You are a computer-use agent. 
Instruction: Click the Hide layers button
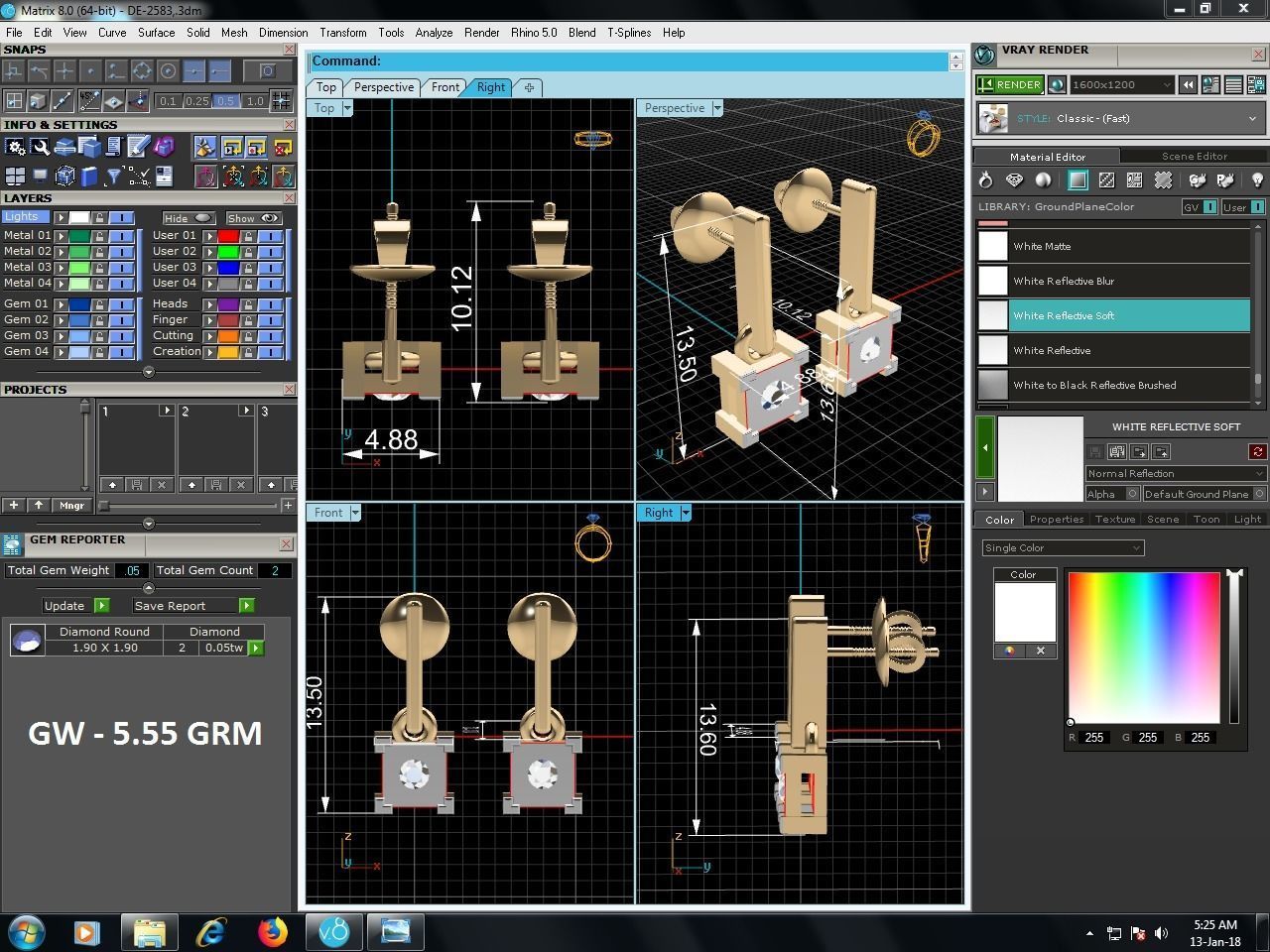click(x=189, y=218)
